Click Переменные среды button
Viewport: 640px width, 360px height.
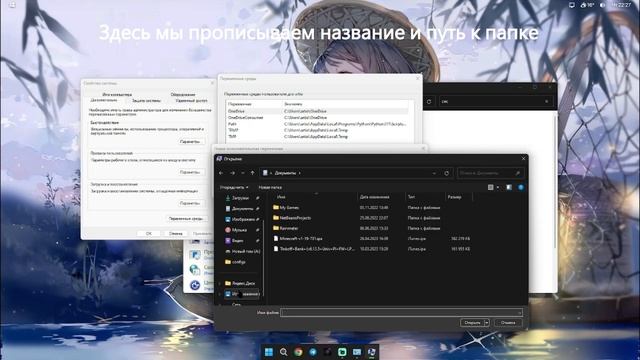186,219
